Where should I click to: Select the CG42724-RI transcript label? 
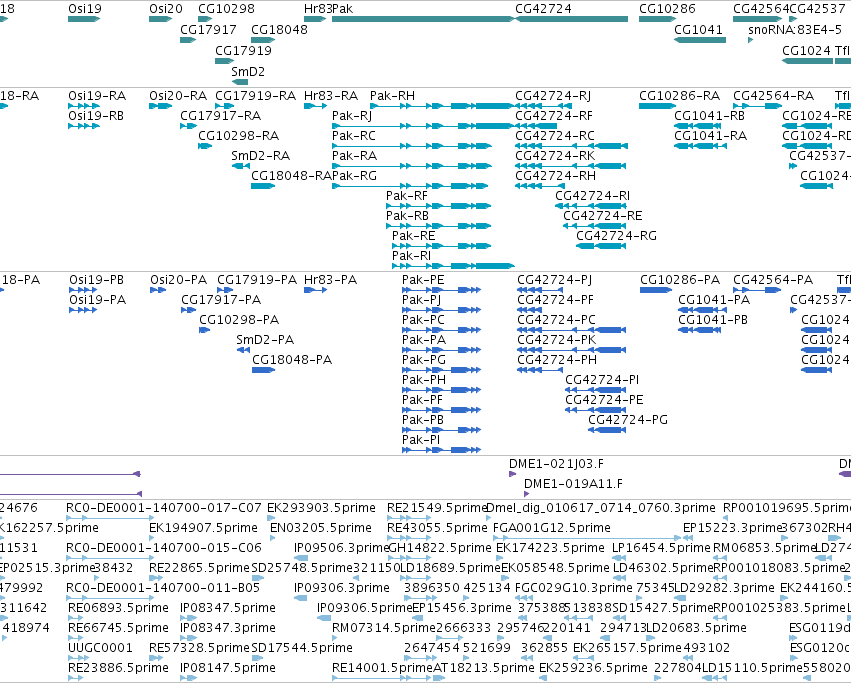(593, 196)
